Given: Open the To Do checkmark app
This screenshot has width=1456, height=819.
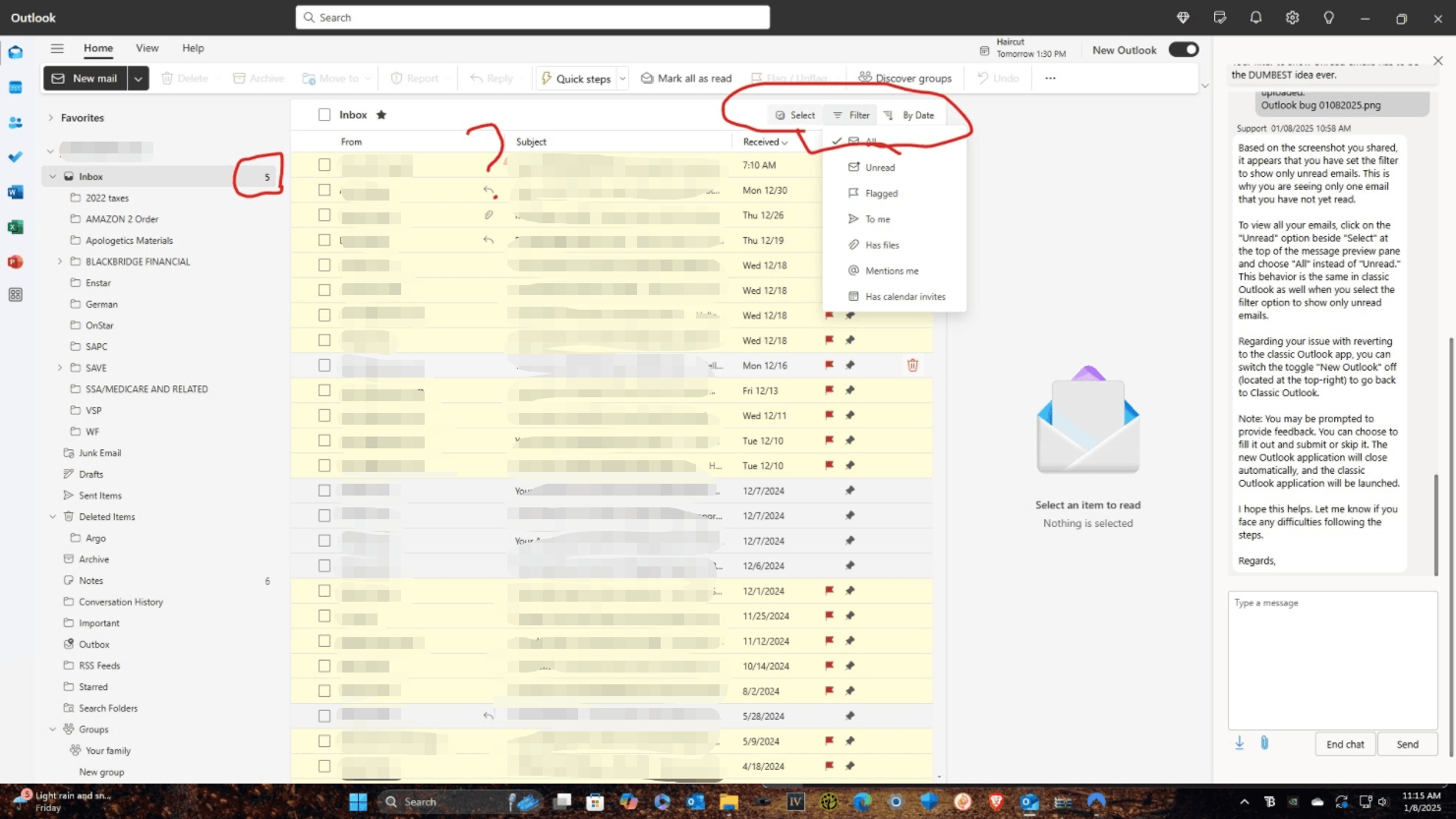Looking at the screenshot, I should [16, 157].
